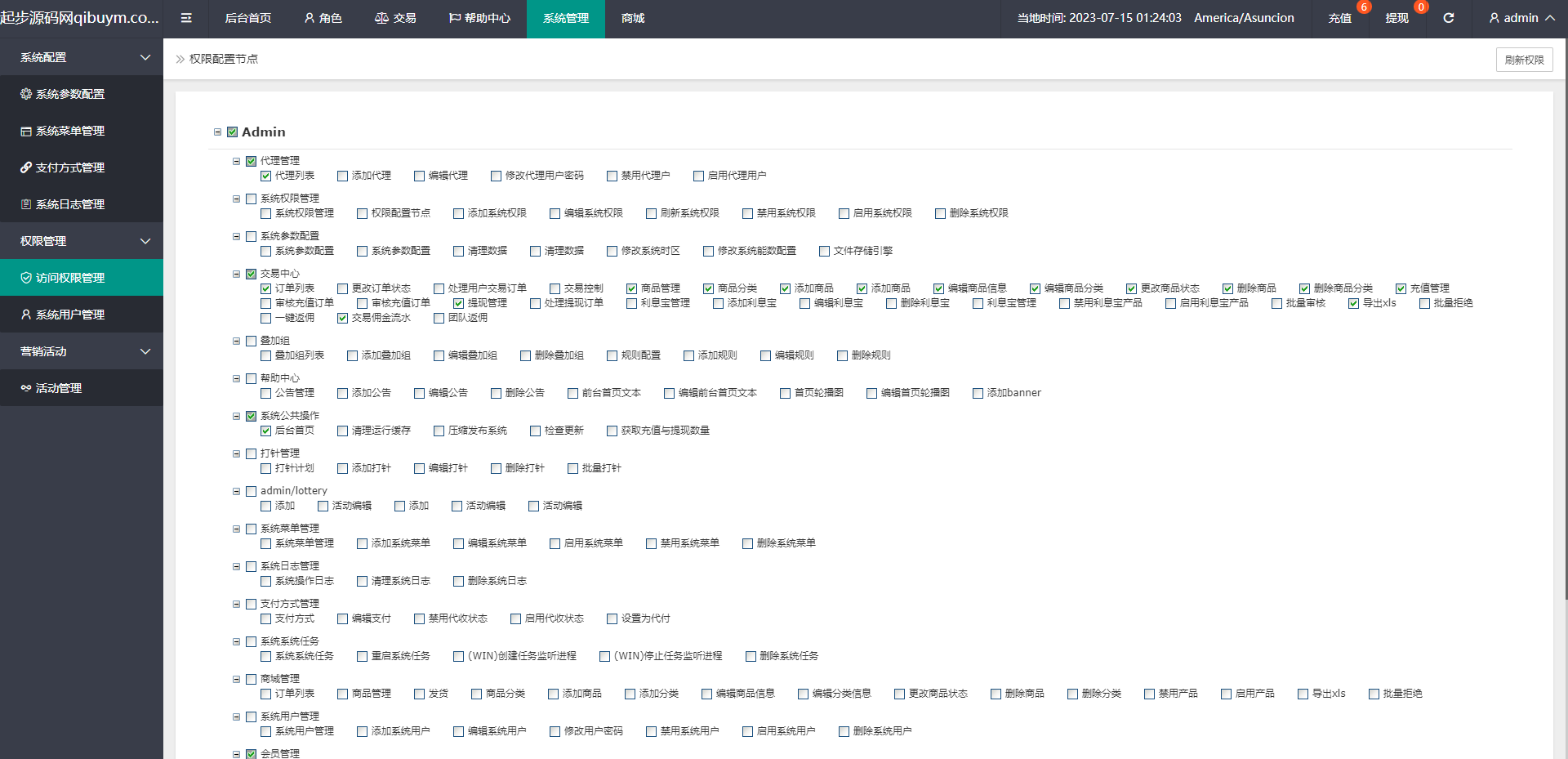Toggle the 添加代理 checkbox
Image resolution: width=1568 pixels, height=759 pixels.
(343, 176)
